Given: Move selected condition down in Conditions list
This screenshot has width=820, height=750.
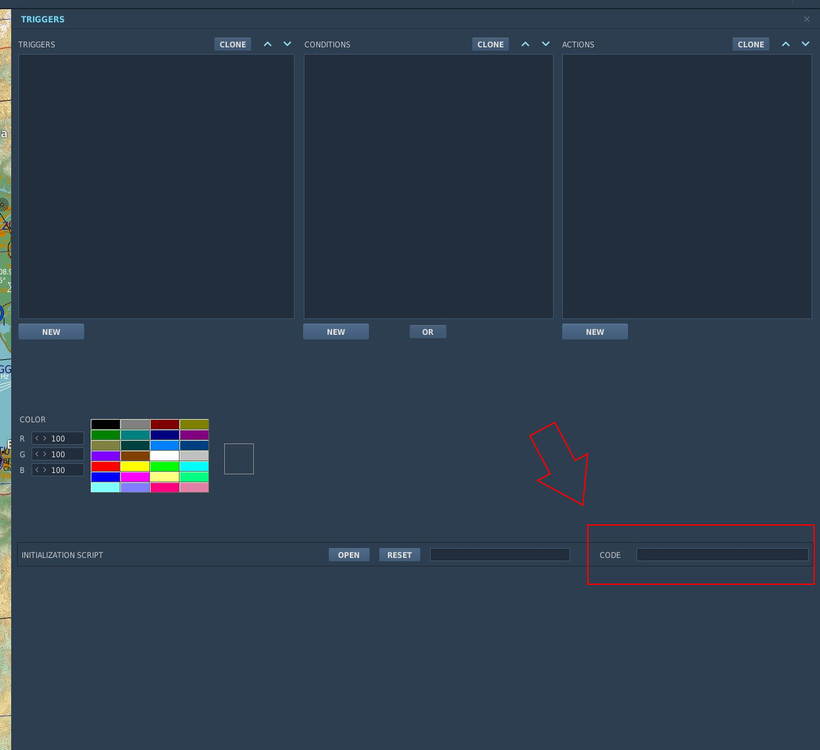Looking at the screenshot, I should (545, 44).
